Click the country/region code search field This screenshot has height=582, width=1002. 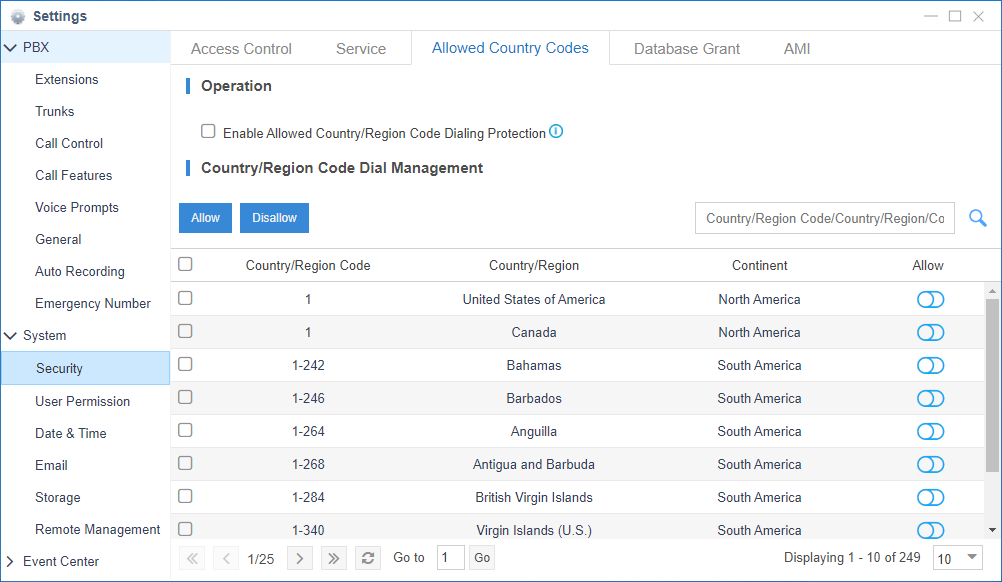(824, 218)
